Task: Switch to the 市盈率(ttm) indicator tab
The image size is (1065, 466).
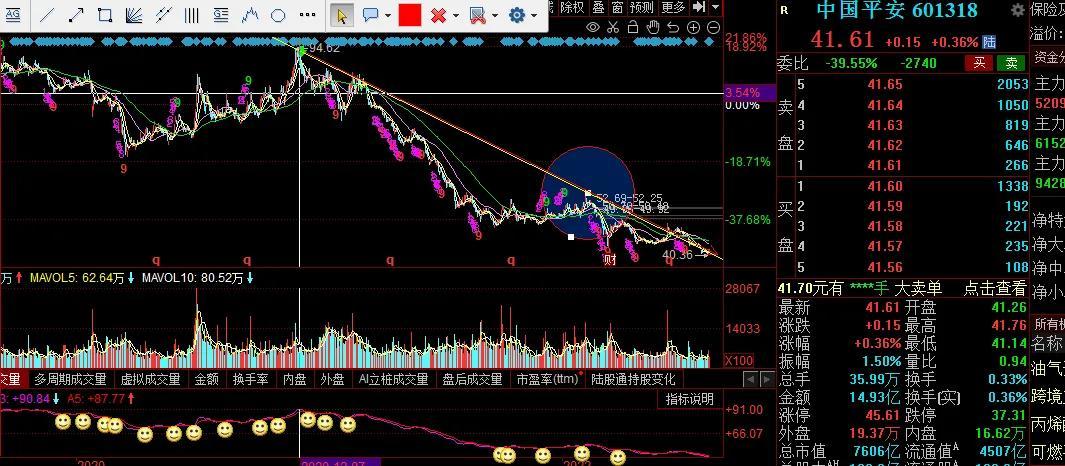Action: point(547,380)
